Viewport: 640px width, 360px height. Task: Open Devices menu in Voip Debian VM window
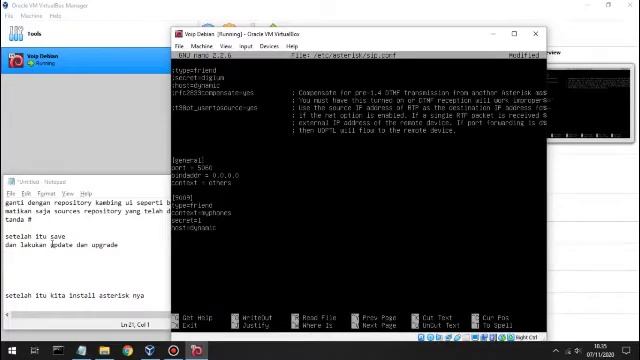pyautogui.click(x=269, y=46)
